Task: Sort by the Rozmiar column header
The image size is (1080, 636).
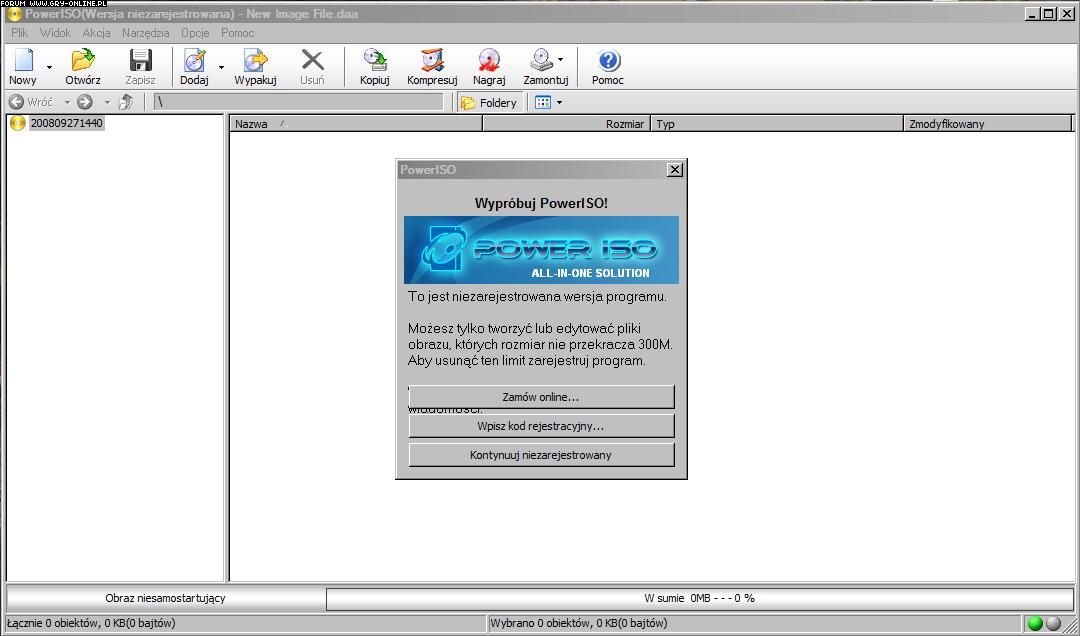Action: [x=566, y=124]
